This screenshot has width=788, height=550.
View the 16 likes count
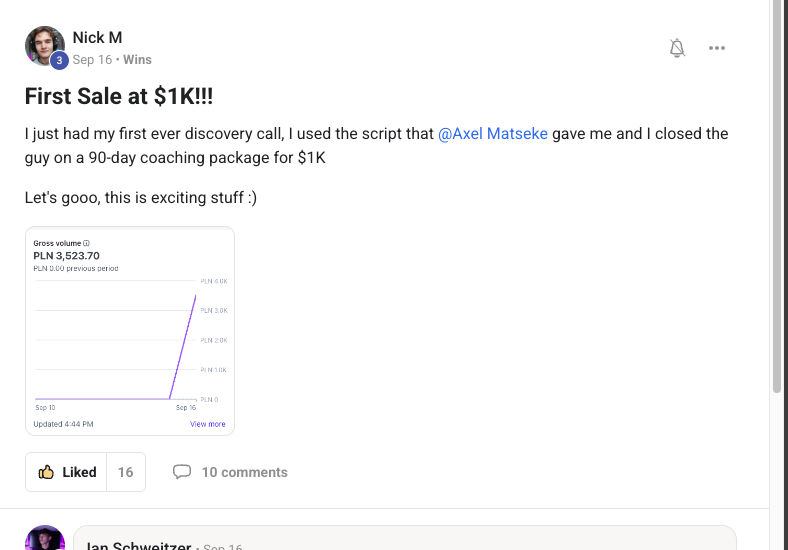[125, 472]
